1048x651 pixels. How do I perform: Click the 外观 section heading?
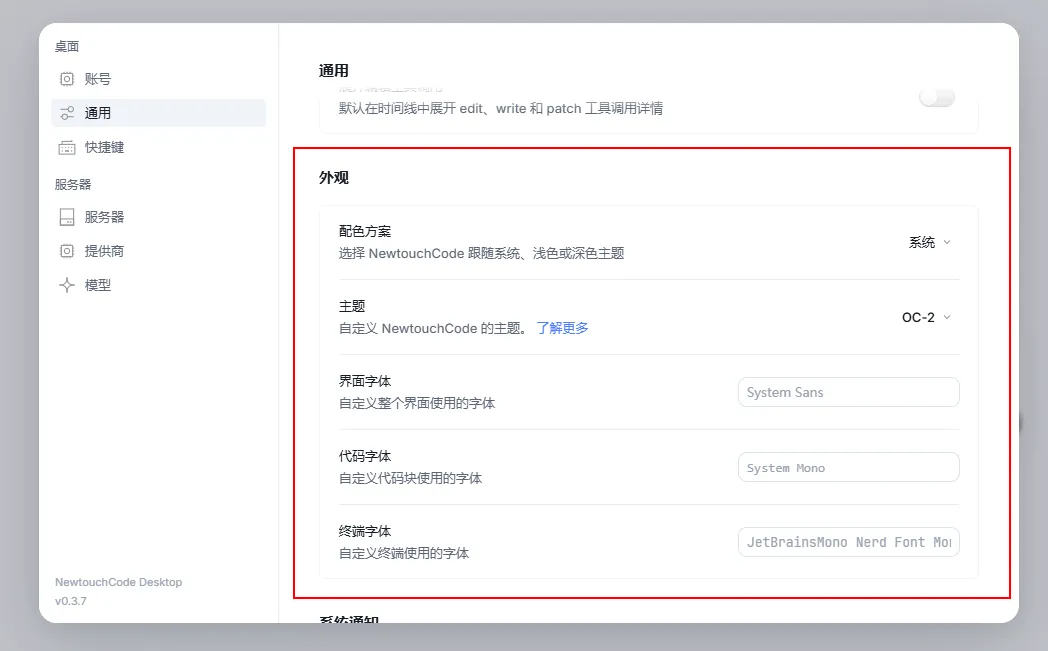[334, 178]
